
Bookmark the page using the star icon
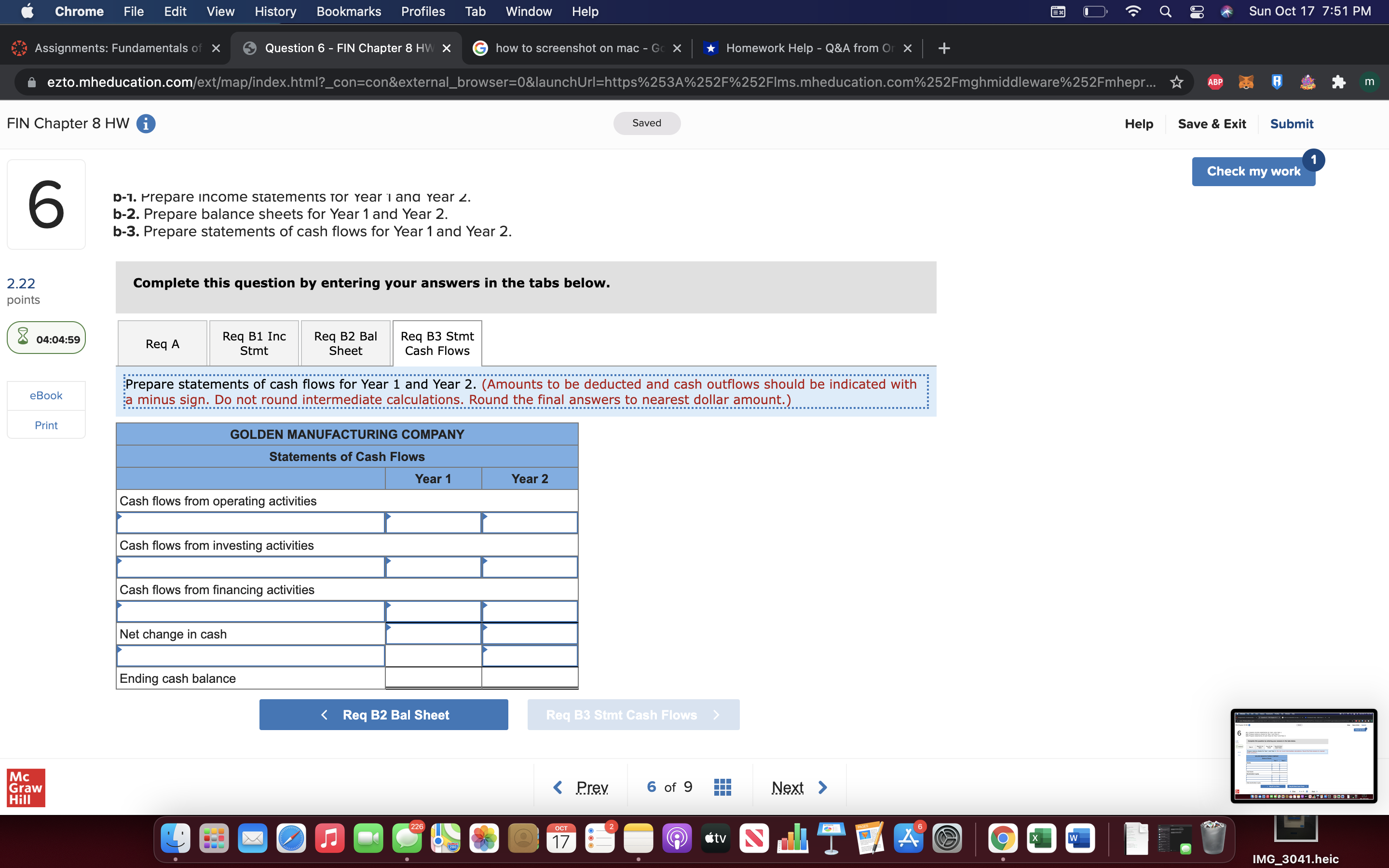coord(1176,82)
